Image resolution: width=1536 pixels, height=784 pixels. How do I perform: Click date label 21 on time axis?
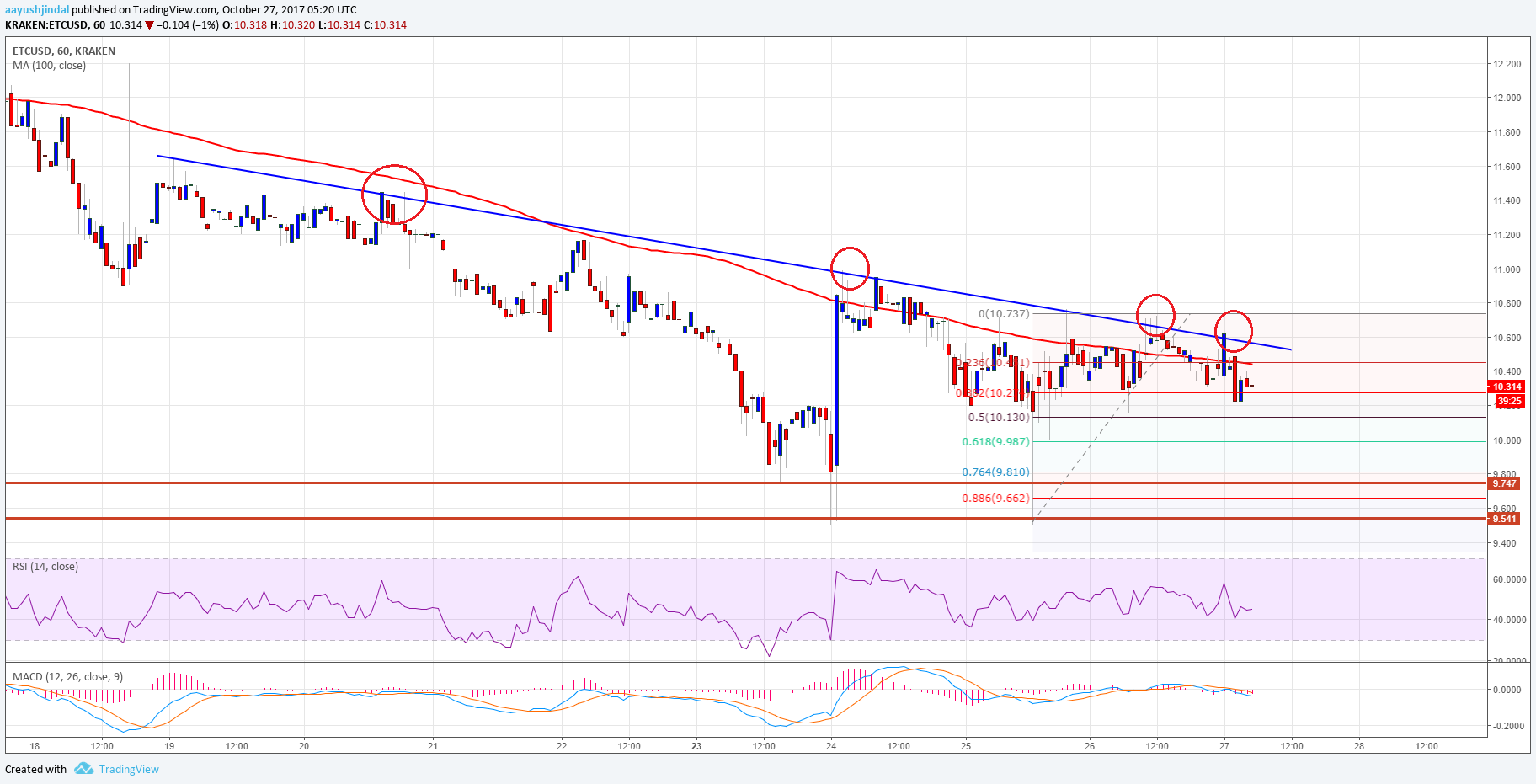pos(433,746)
